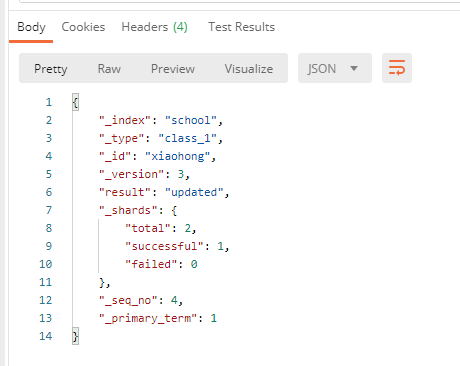Click the "_id" key
Image resolution: width=460 pixels, height=366 pixels.
(115, 156)
